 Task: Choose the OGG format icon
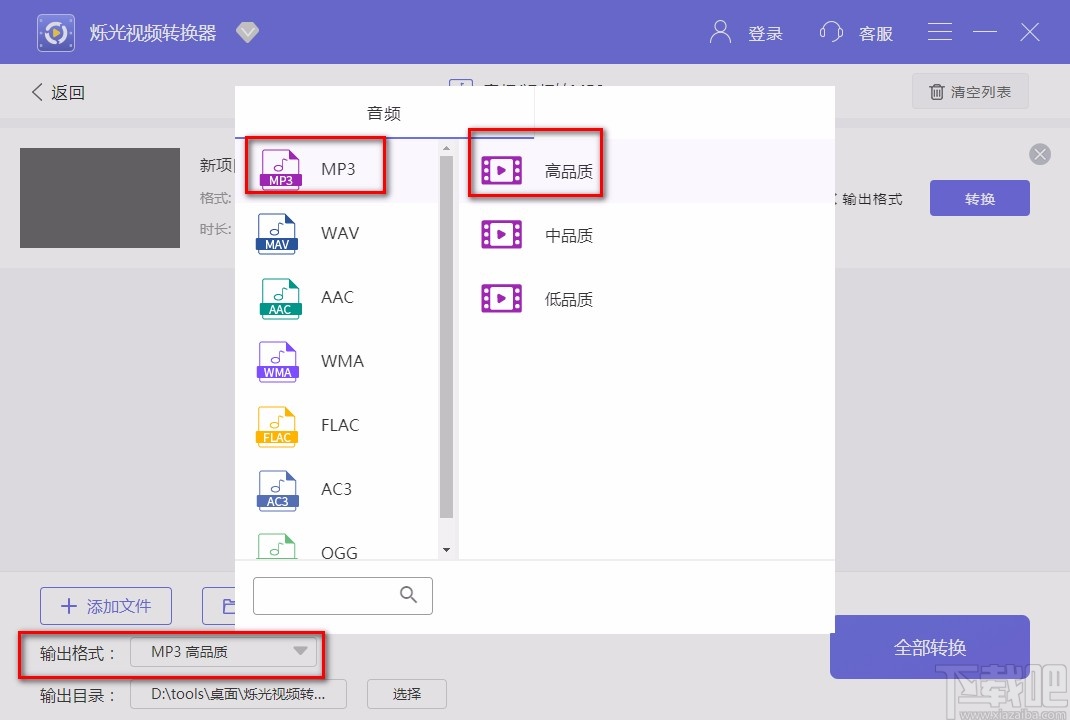point(277,549)
